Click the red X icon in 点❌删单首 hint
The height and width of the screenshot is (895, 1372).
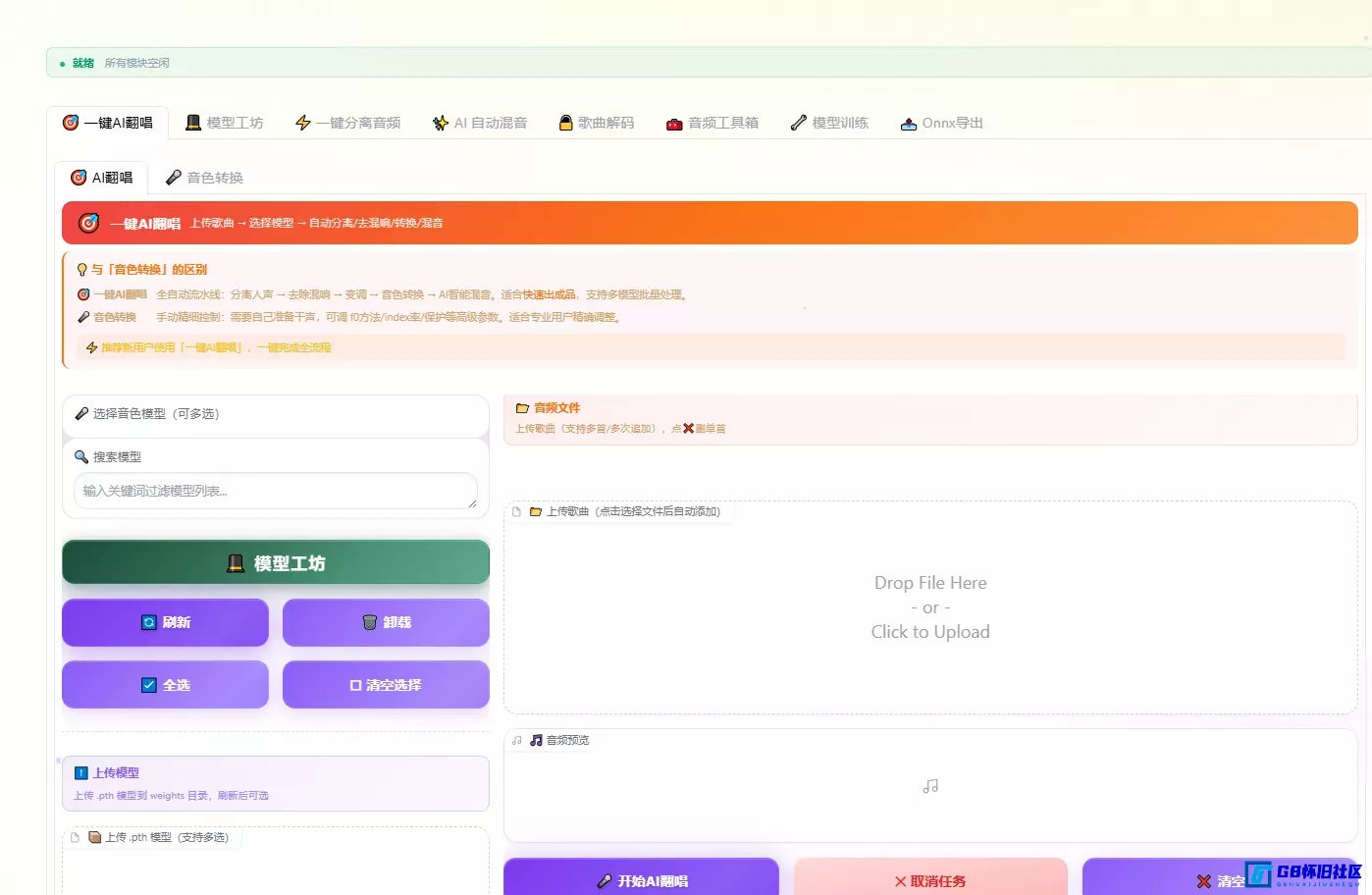[x=688, y=429]
